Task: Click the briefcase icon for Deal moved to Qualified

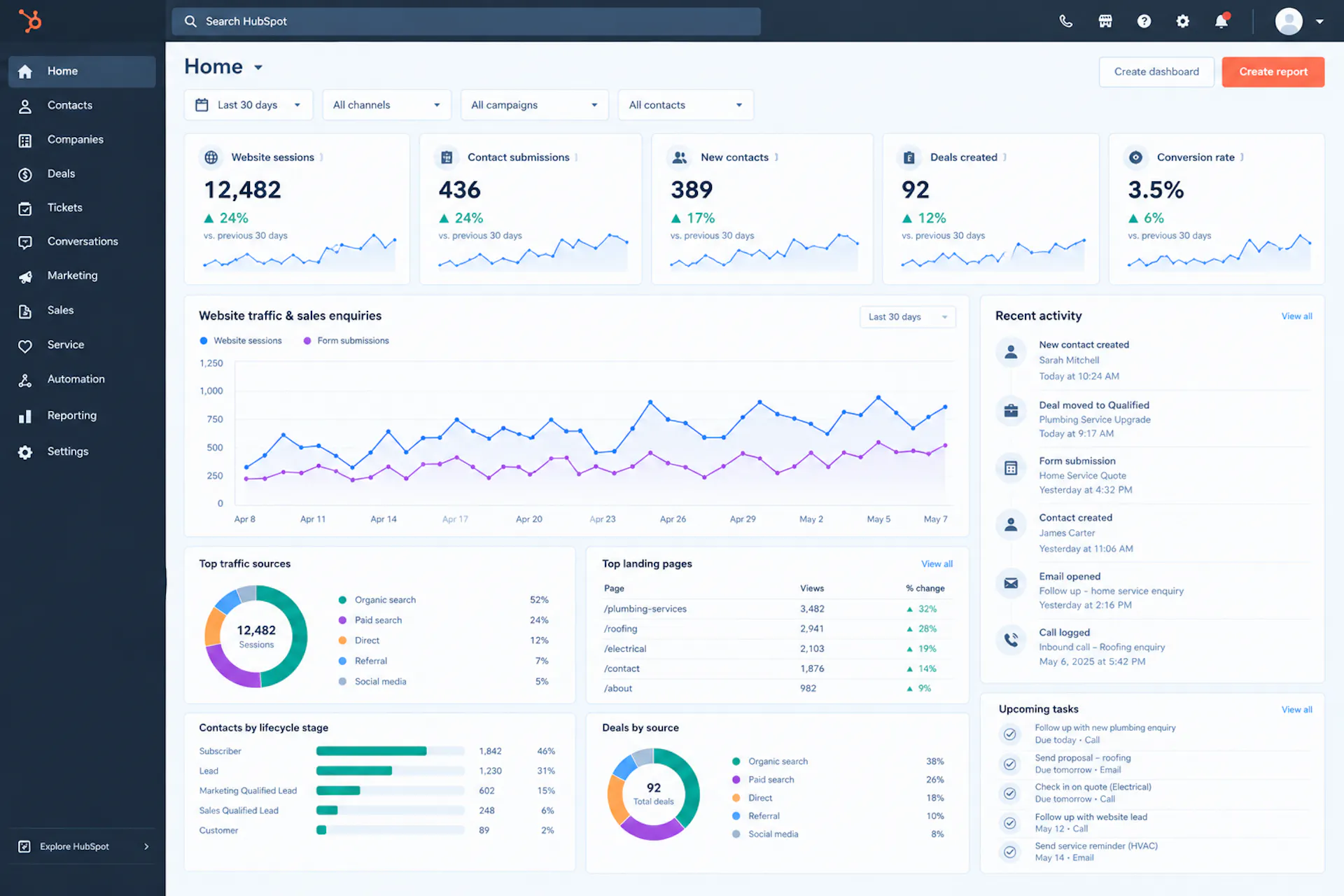Action: pyautogui.click(x=1011, y=411)
